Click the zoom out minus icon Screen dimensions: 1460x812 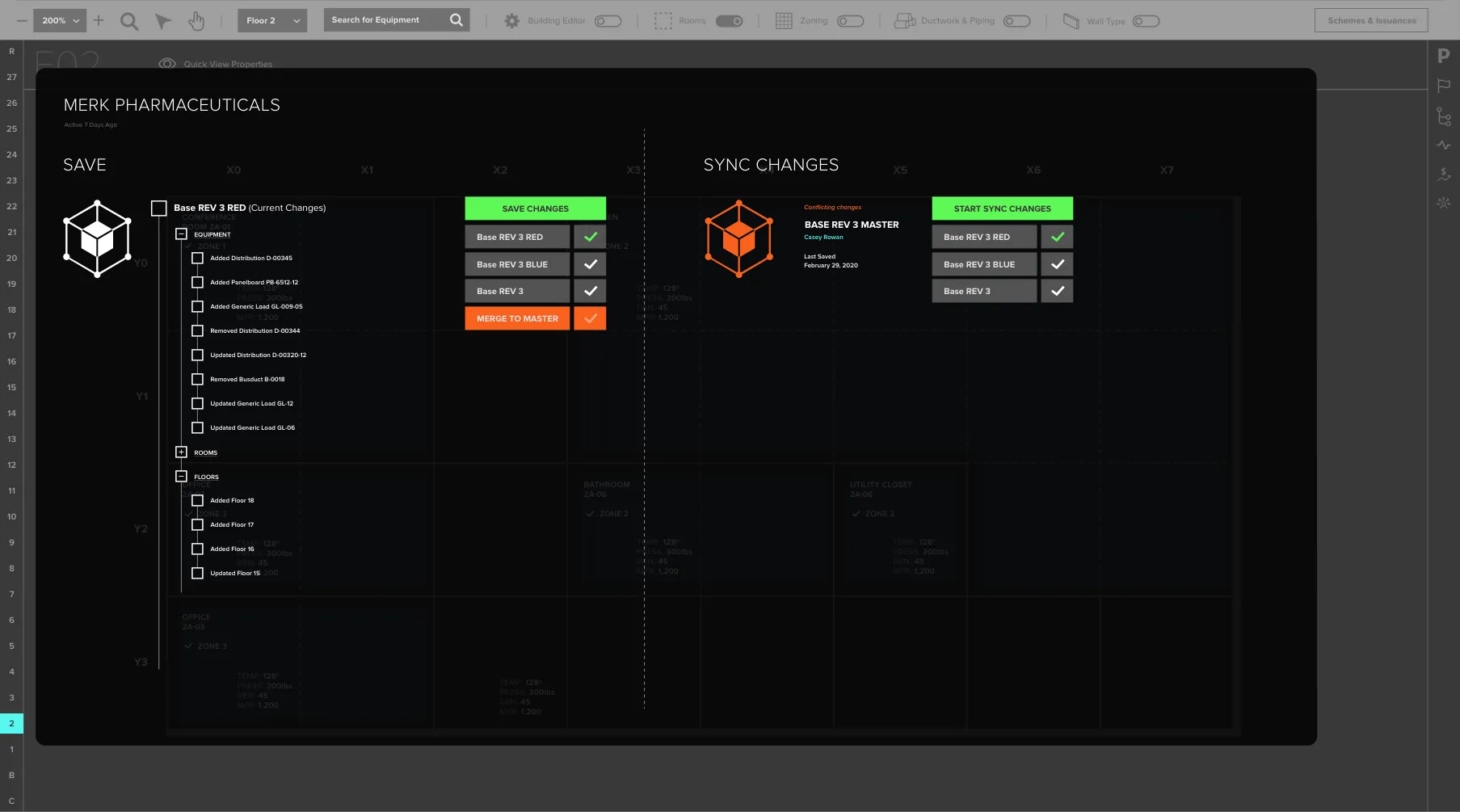click(x=21, y=20)
